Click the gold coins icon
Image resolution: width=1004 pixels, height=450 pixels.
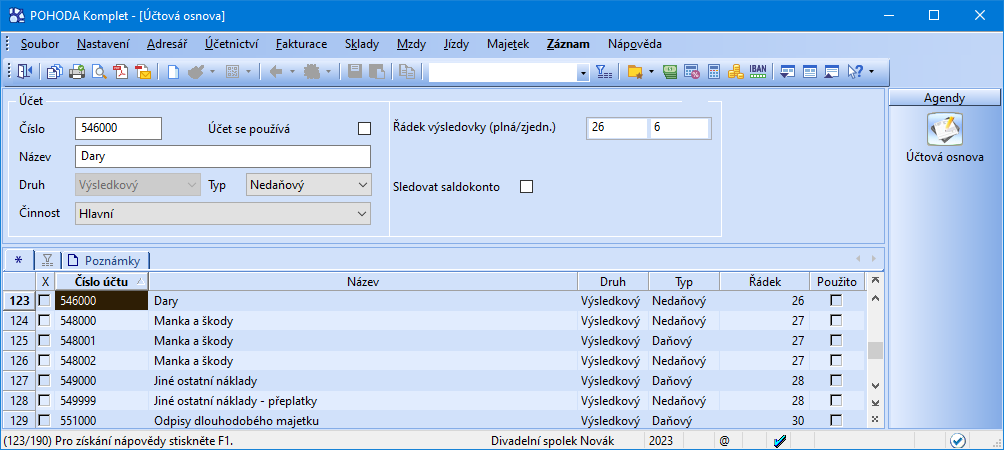click(736, 72)
